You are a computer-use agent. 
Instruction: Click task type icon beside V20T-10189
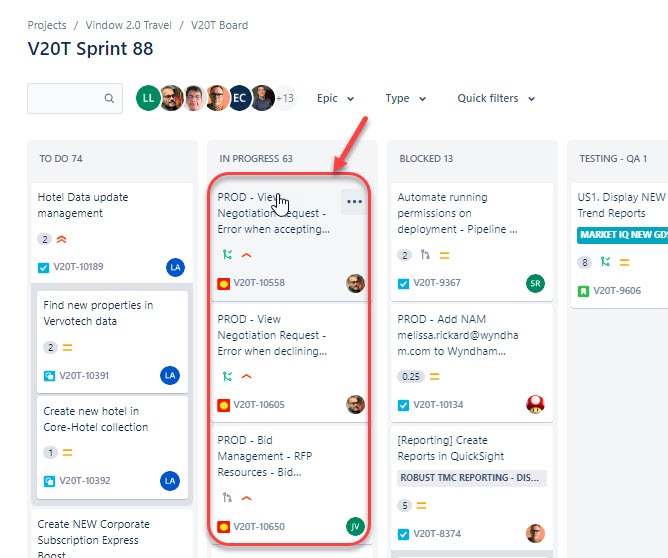(43, 267)
